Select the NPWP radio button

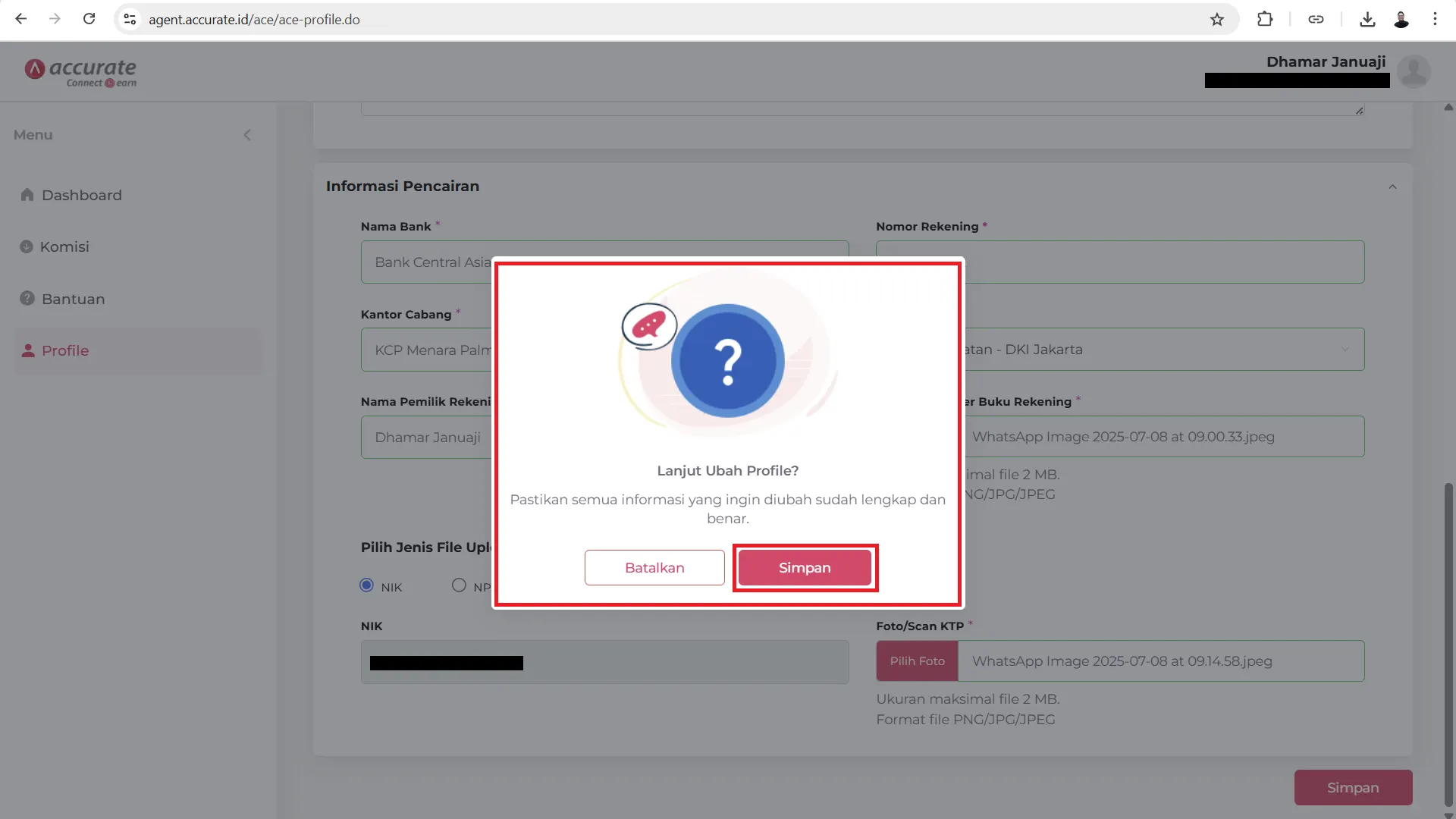[459, 585]
